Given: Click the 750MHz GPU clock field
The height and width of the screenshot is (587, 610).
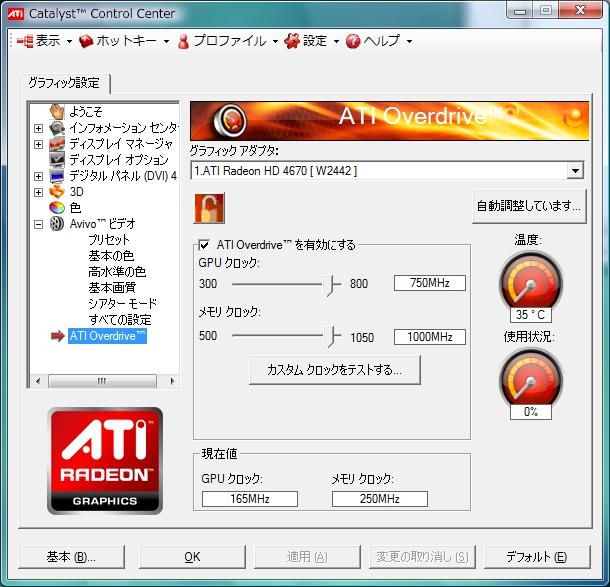Looking at the screenshot, I should point(429,283).
